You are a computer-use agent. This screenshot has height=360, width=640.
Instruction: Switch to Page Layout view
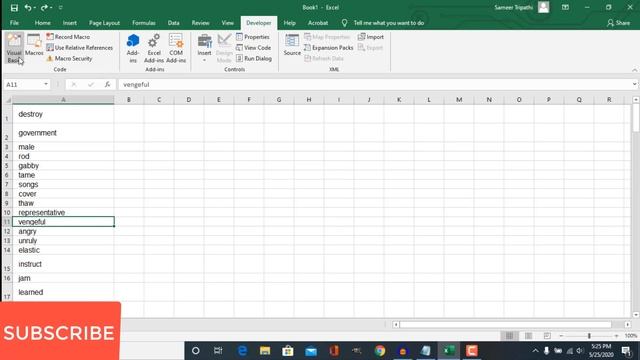click(529, 336)
